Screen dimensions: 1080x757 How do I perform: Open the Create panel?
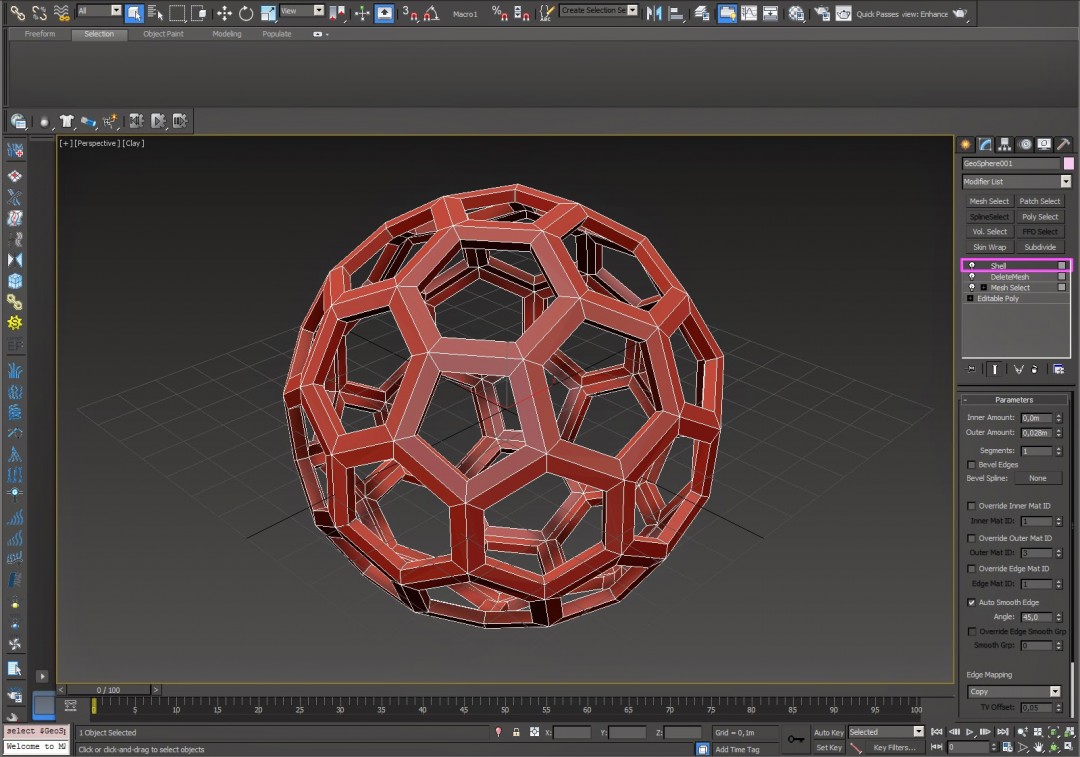(964, 144)
